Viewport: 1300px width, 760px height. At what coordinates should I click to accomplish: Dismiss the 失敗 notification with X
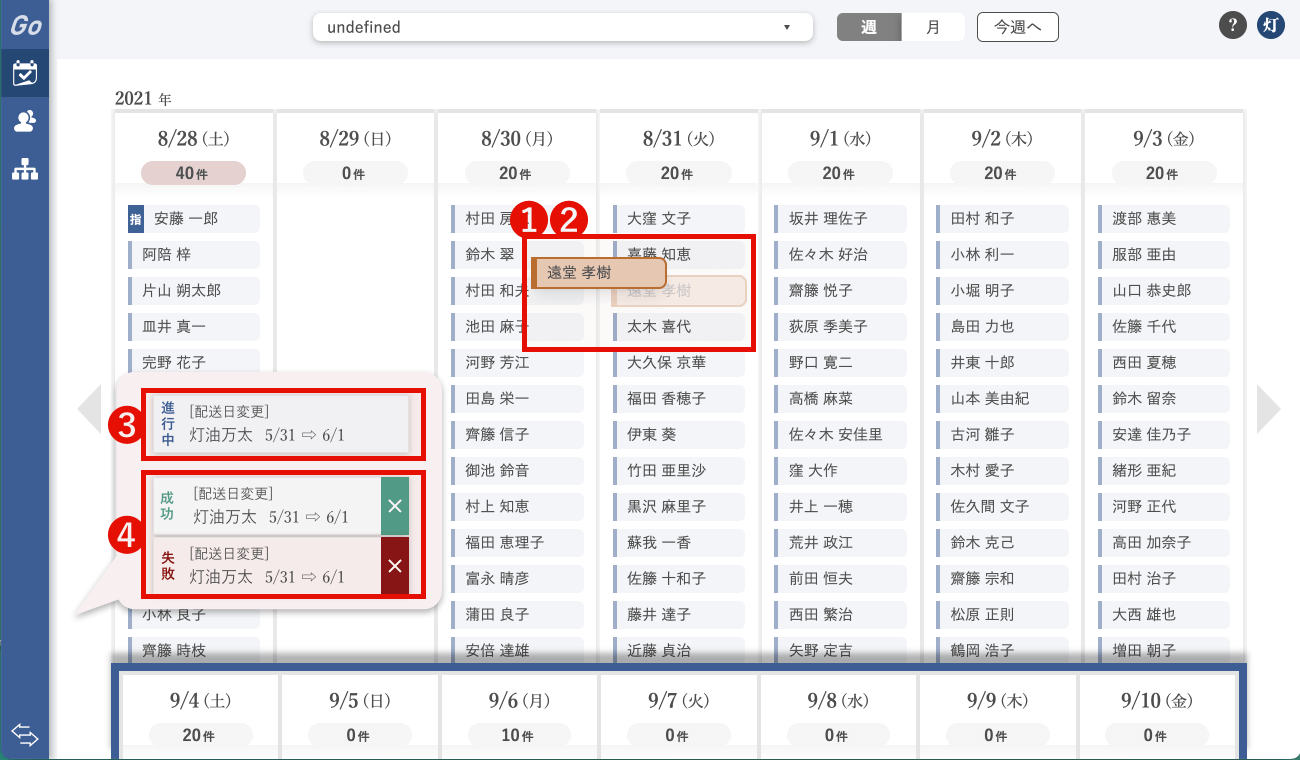pyautogui.click(x=395, y=566)
